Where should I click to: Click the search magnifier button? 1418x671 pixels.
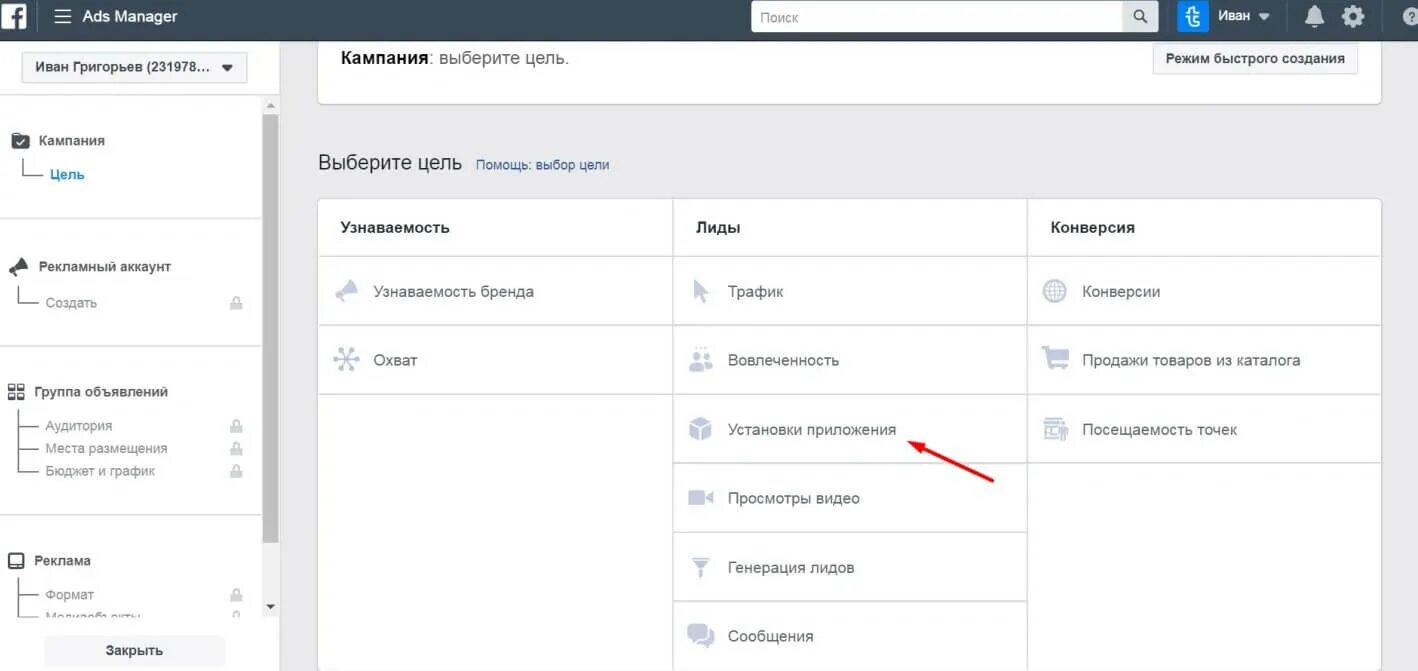(x=1140, y=17)
